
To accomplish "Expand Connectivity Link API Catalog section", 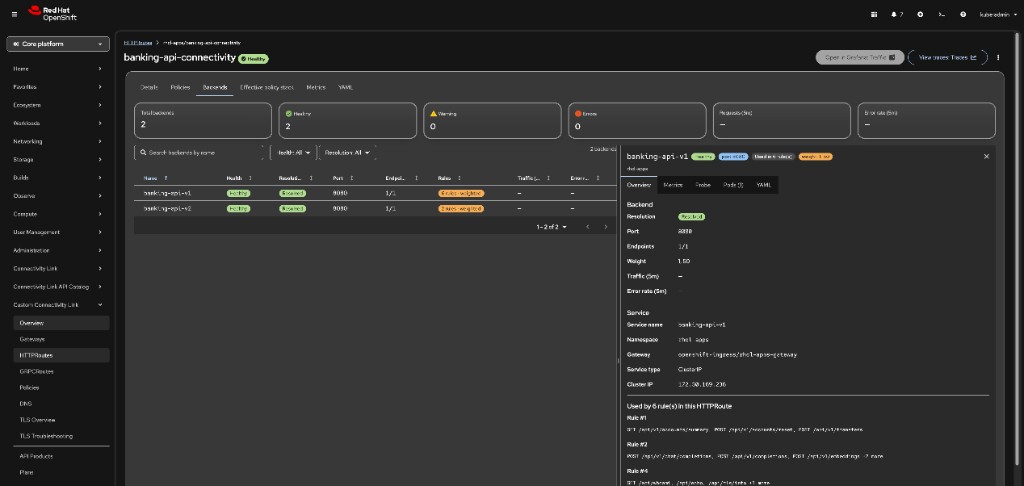I will pos(57,287).
